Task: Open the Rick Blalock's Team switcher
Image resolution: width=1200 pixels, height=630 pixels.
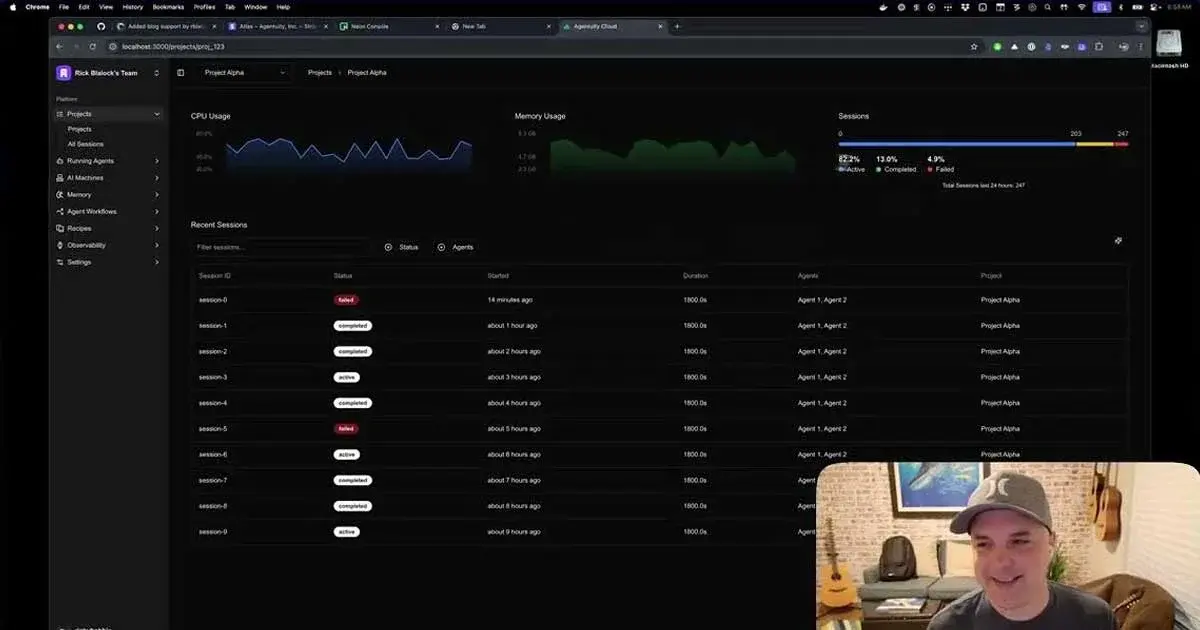Action: pos(106,72)
